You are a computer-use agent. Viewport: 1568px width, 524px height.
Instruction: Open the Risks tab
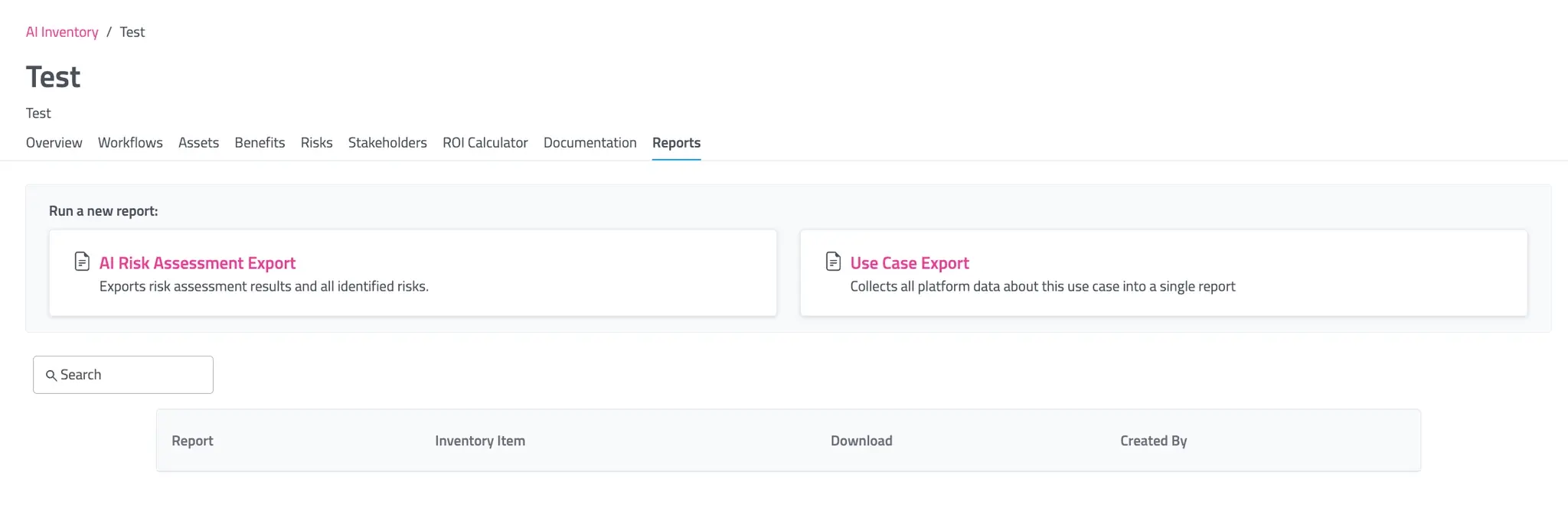316,143
